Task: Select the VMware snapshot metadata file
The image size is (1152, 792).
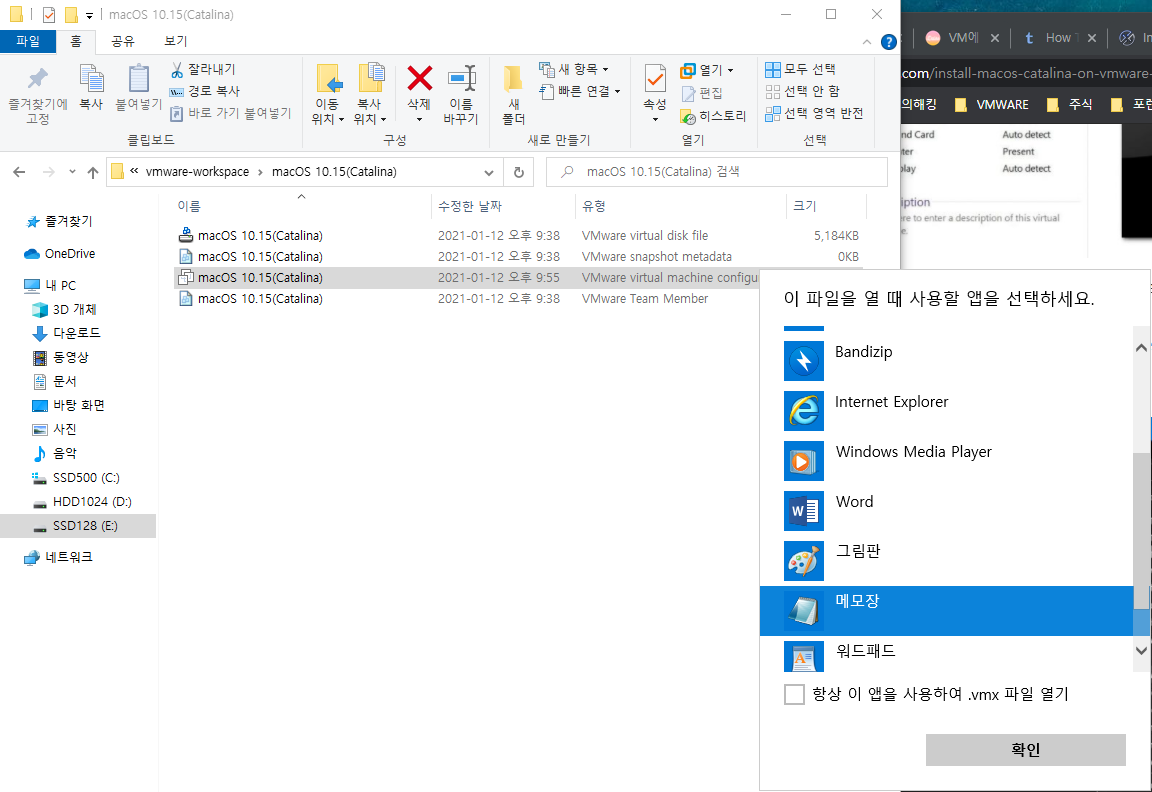Action: [518, 256]
